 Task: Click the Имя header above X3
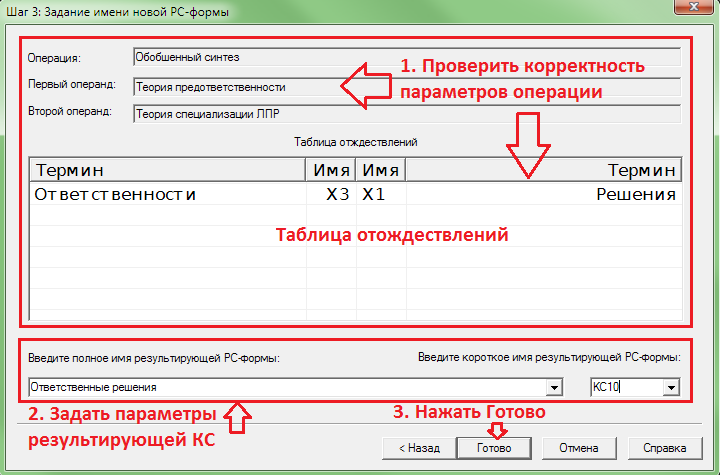[x=331, y=170]
